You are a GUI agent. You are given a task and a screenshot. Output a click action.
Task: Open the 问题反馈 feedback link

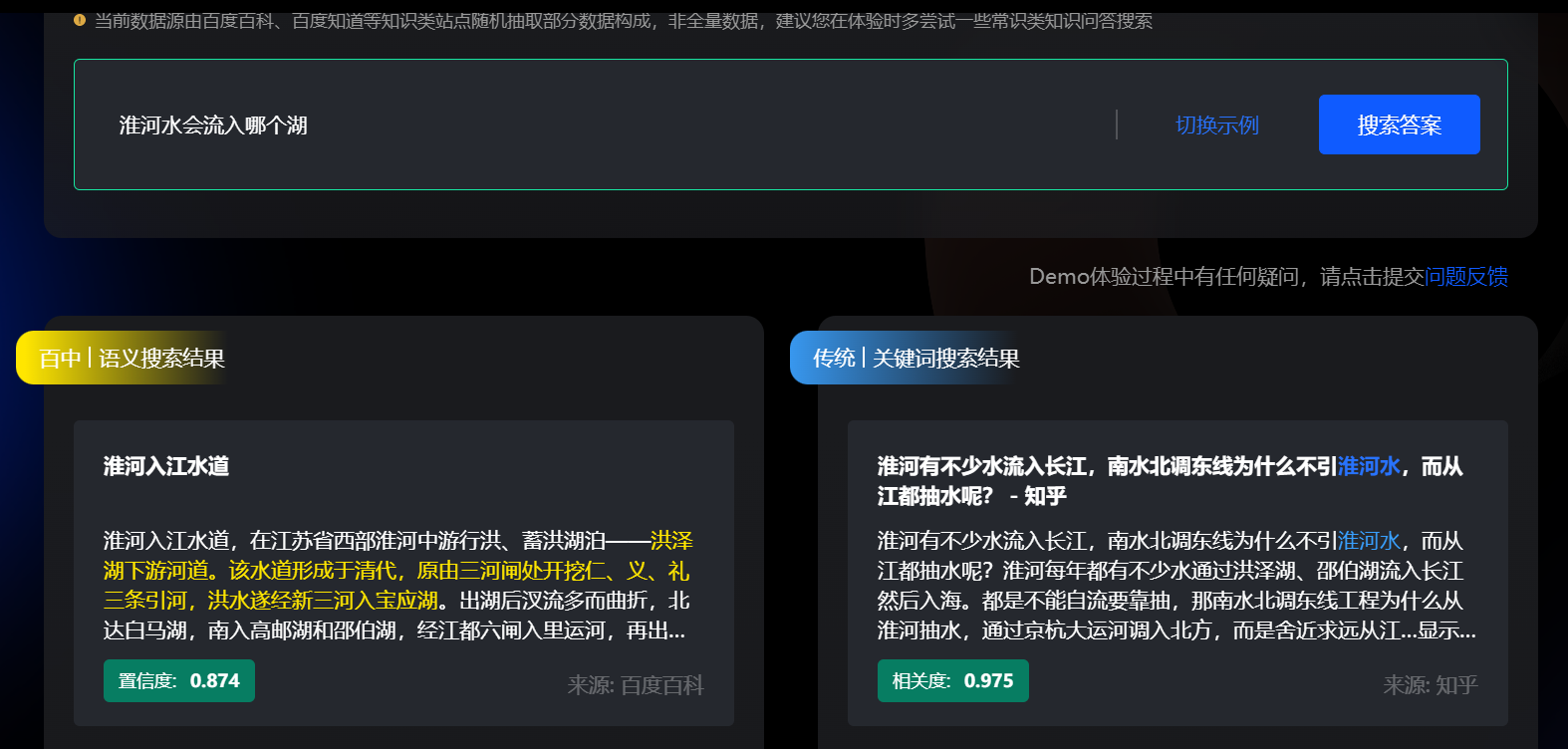(x=1466, y=277)
